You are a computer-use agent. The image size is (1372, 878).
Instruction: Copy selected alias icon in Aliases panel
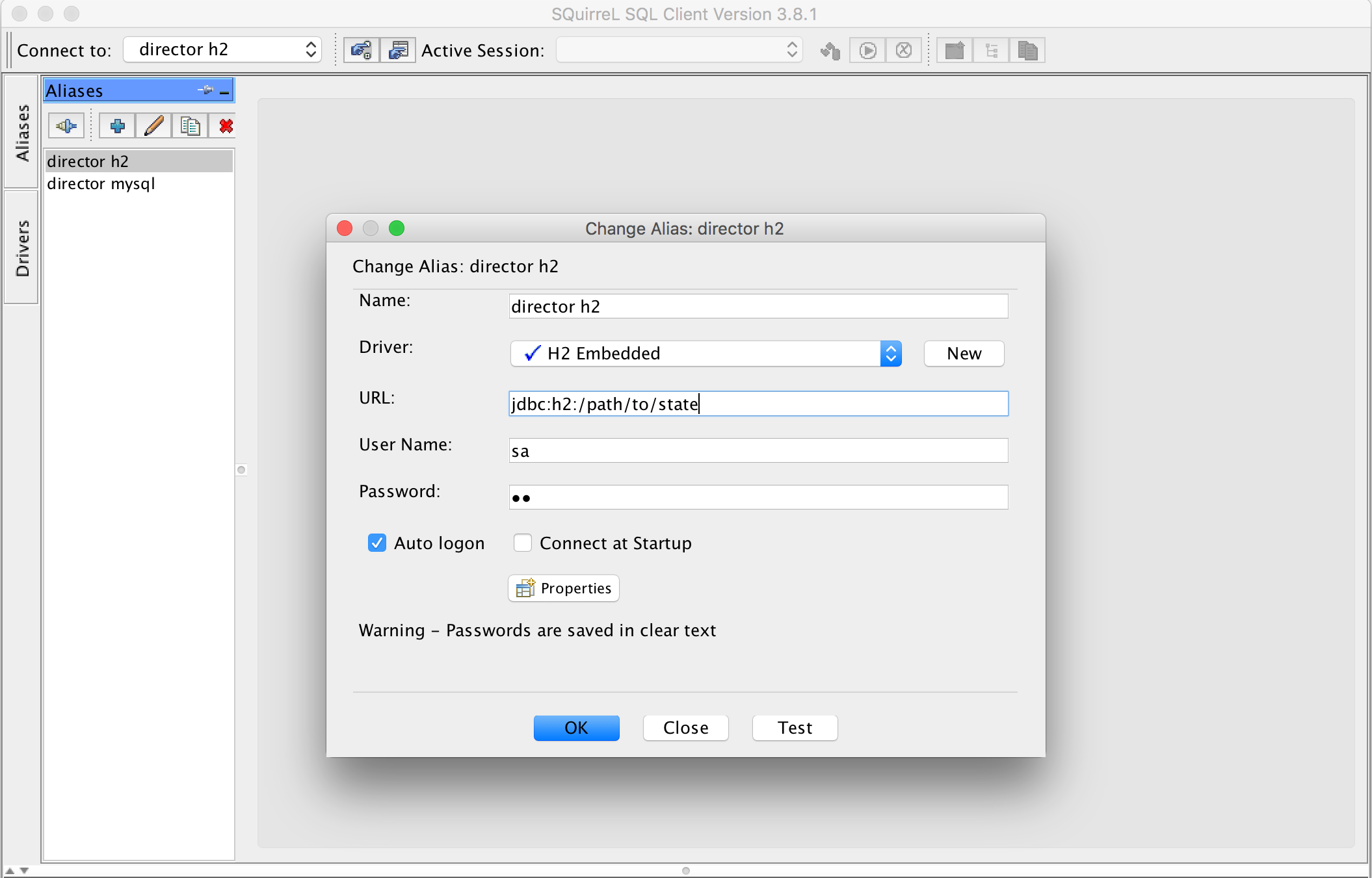(x=190, y=125)
